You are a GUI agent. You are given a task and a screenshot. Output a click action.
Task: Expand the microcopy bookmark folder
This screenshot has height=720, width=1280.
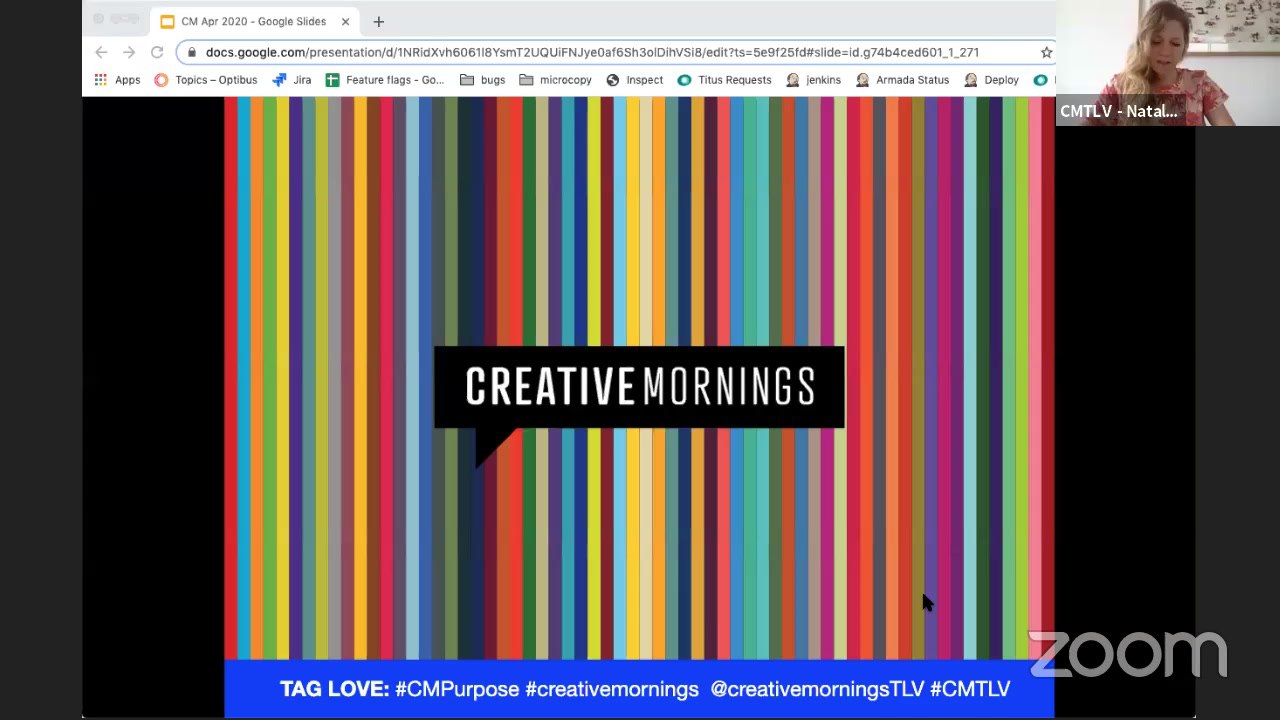(x=555, y=80)
